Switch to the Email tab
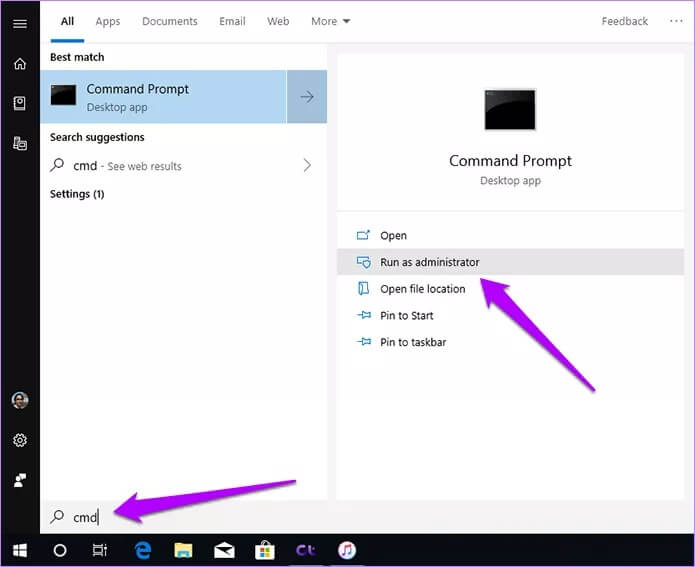 pos(232,21)
